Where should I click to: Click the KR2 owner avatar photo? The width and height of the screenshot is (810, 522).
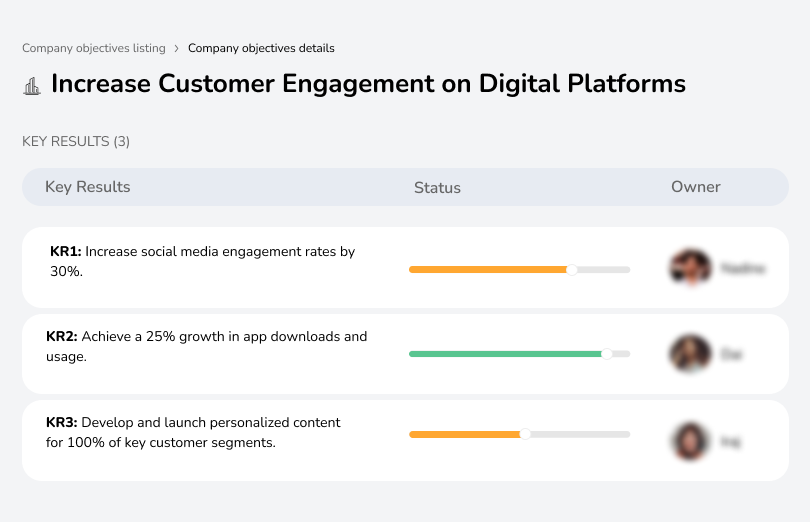(690, 354)
